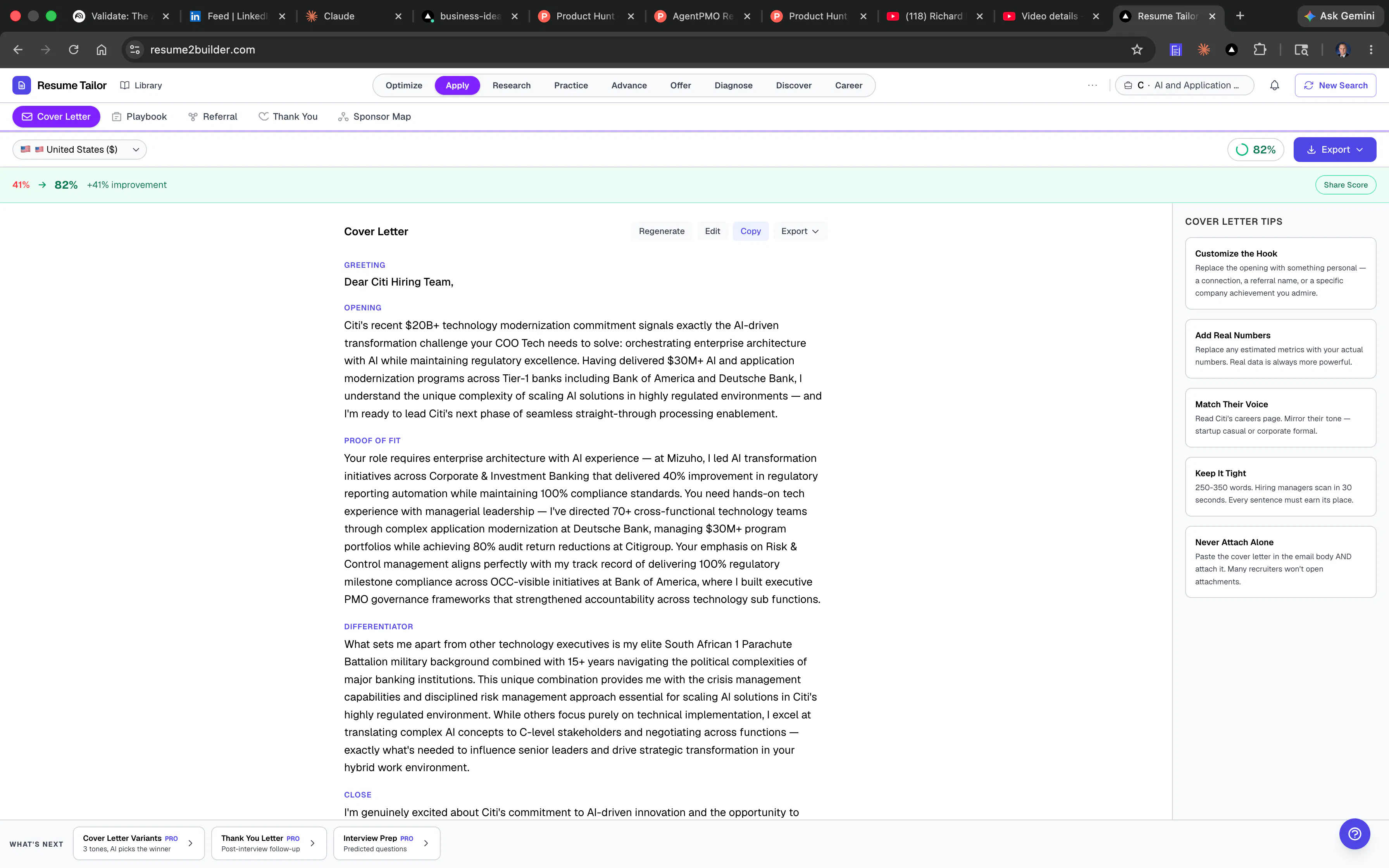Open the Library book icon
The image size is (1389, 868).
124,86
